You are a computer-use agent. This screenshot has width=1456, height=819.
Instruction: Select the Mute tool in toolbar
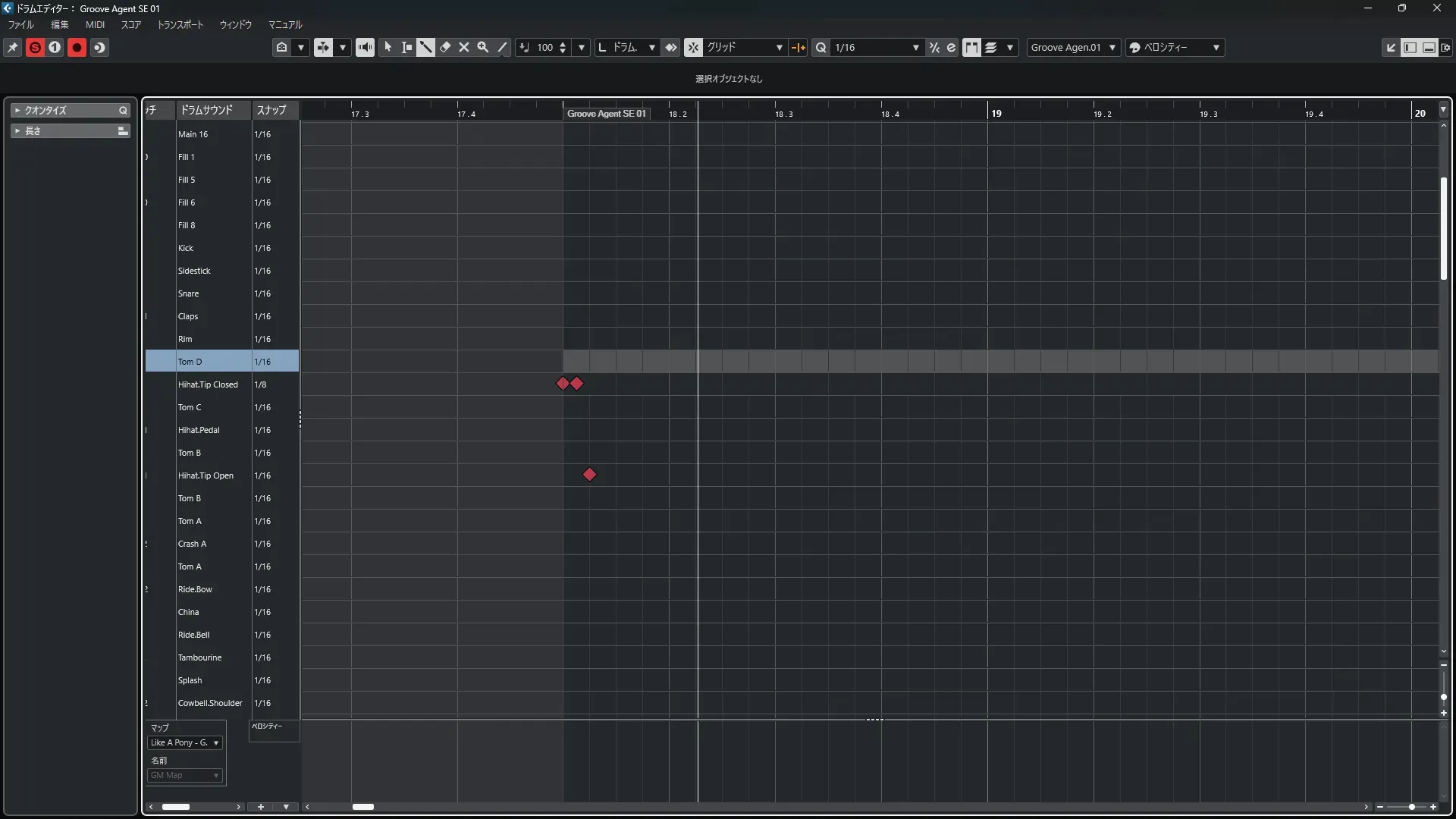464,47
